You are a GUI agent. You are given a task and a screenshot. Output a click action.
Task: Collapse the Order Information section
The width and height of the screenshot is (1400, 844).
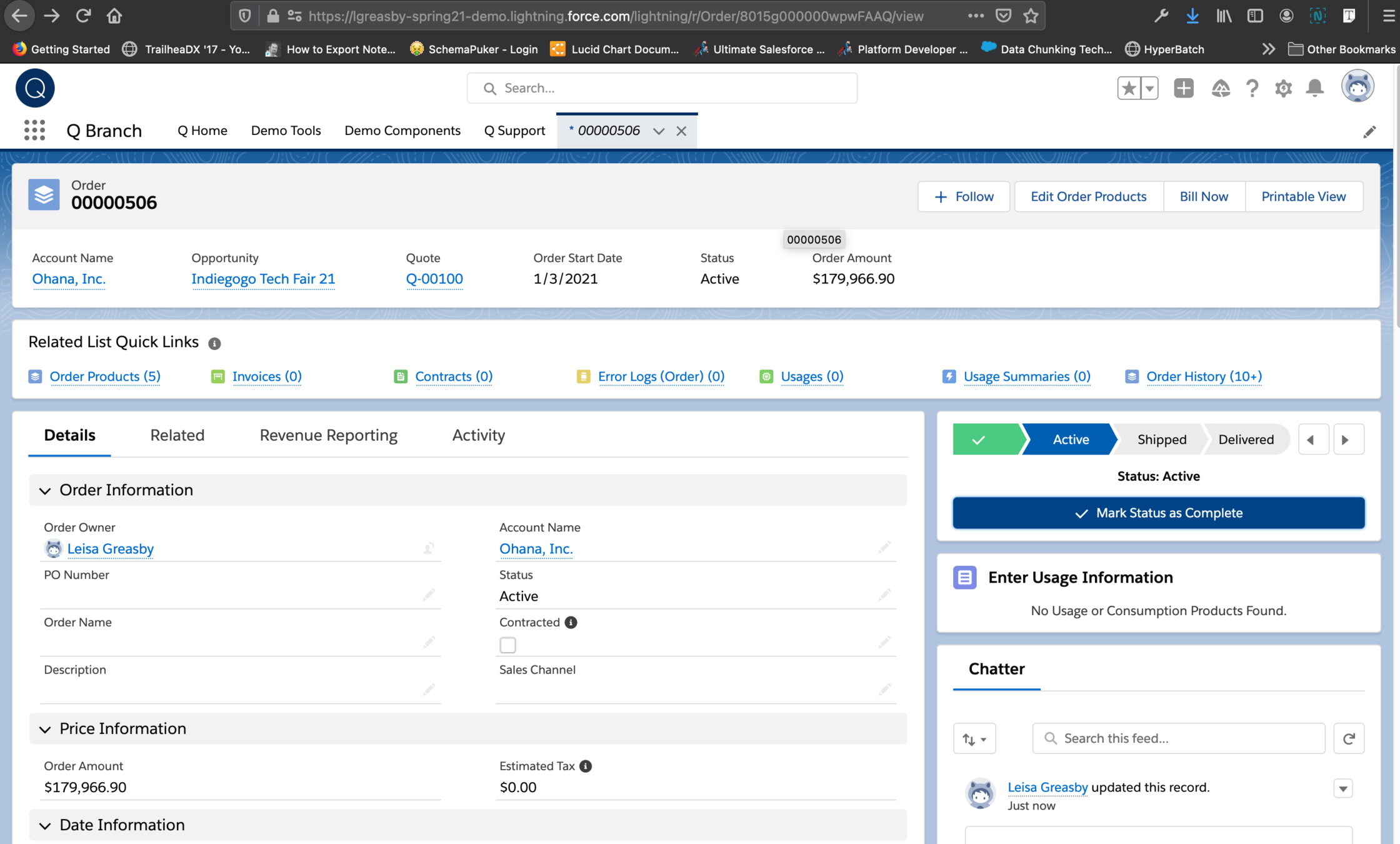45,490
